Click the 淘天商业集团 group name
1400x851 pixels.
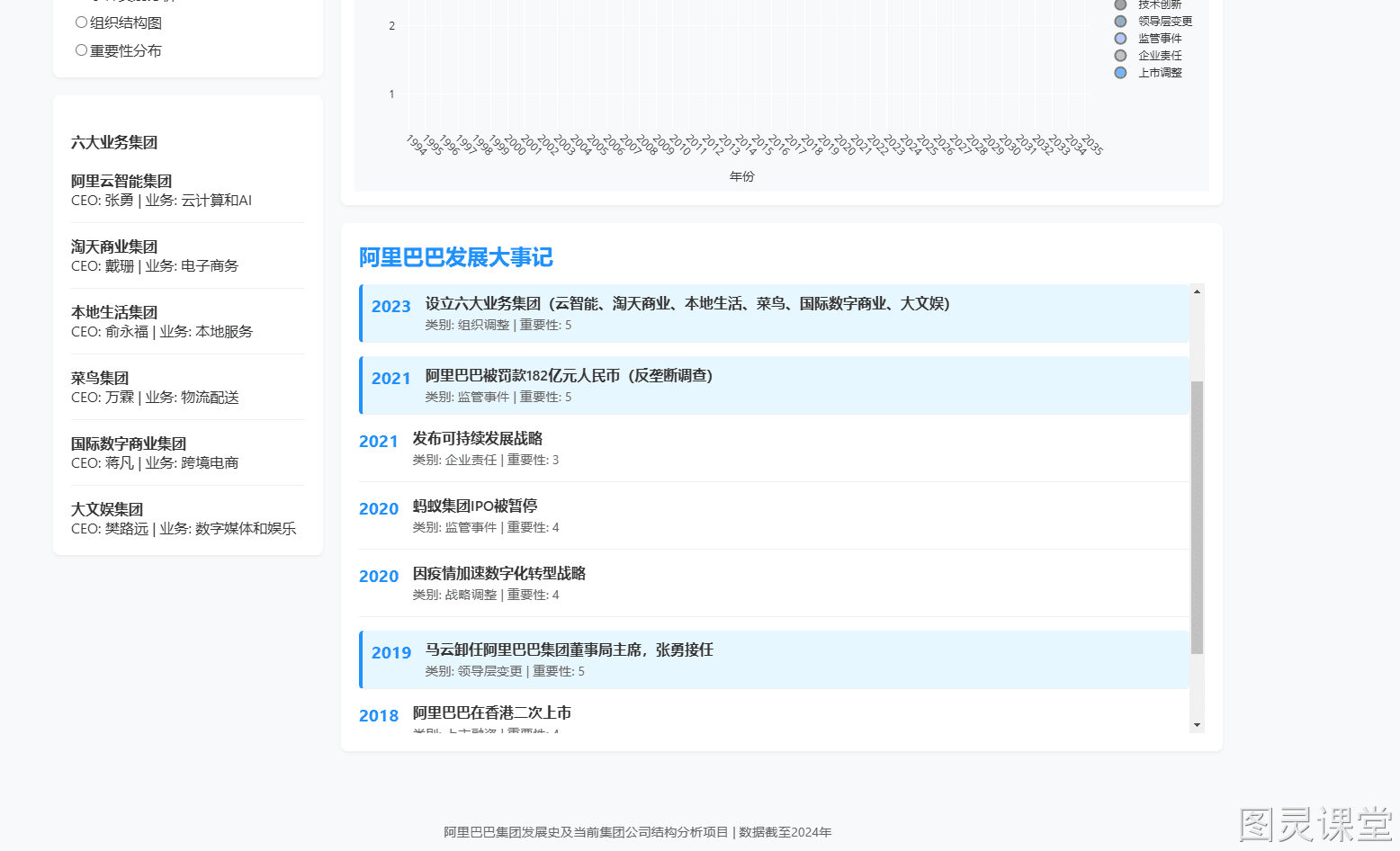tap(114, 247)
